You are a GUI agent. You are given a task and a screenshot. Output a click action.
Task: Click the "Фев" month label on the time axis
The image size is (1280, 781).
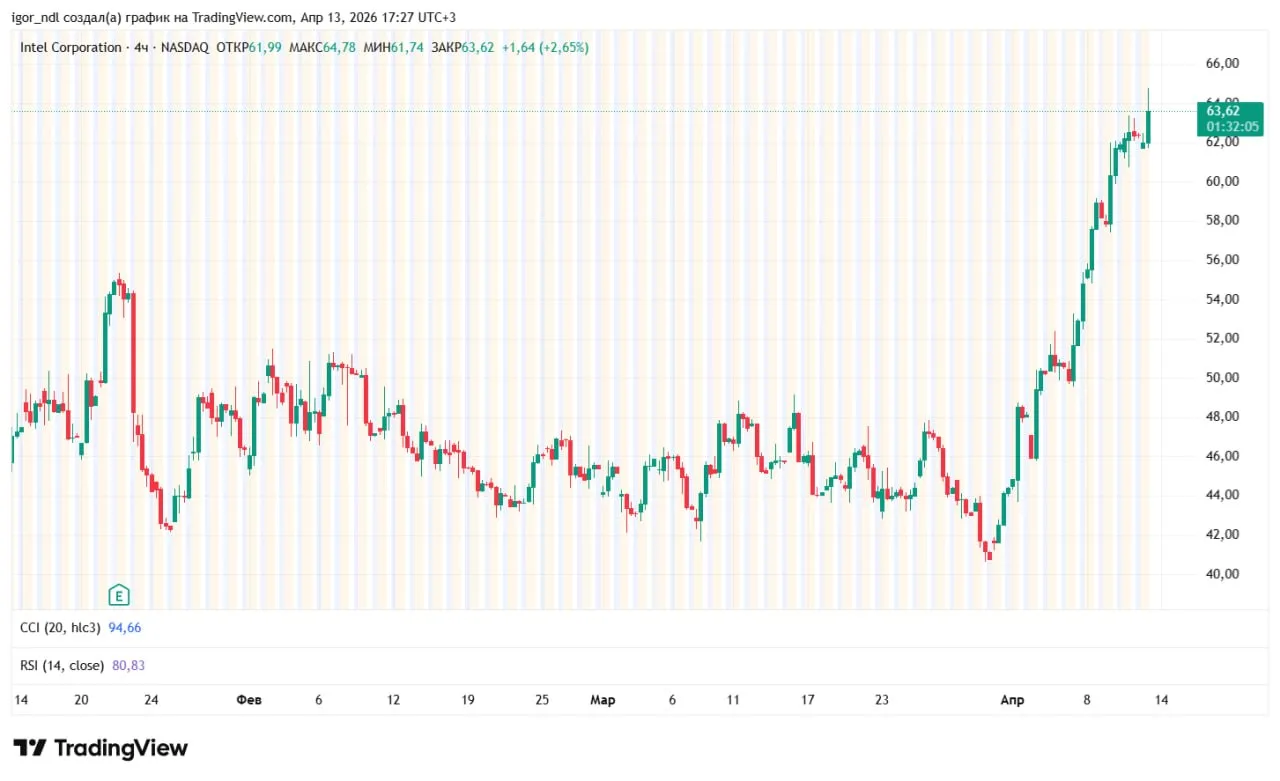[249, 700]
